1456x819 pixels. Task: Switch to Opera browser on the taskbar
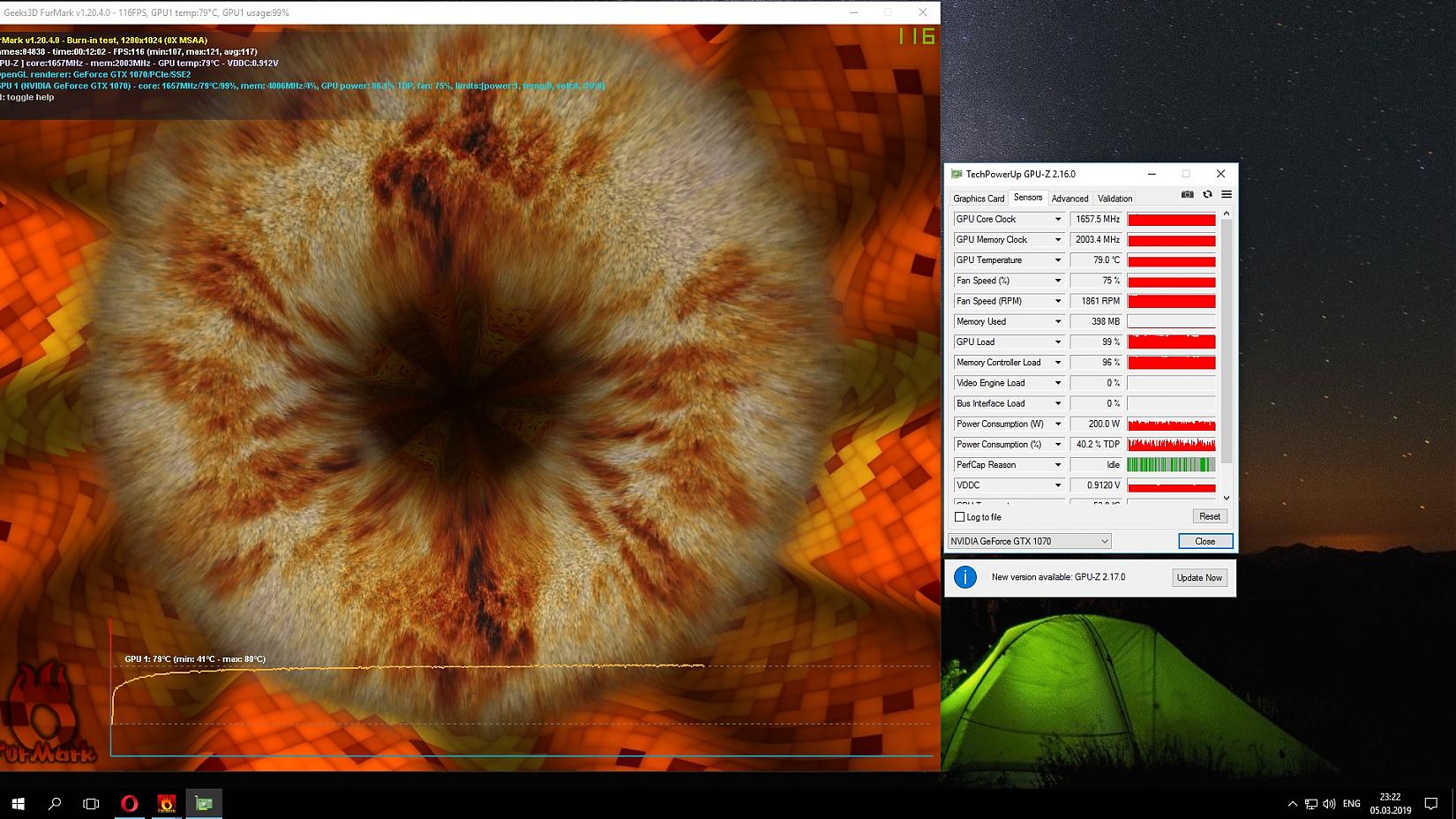pos(129,803)
